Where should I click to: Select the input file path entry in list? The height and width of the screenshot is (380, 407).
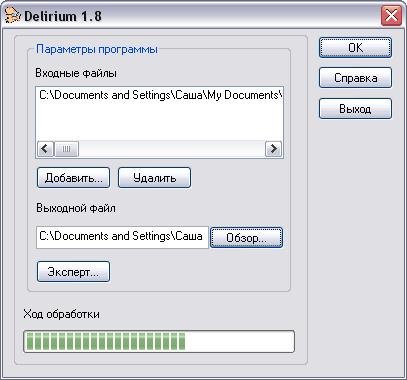(x=161, y=95)
